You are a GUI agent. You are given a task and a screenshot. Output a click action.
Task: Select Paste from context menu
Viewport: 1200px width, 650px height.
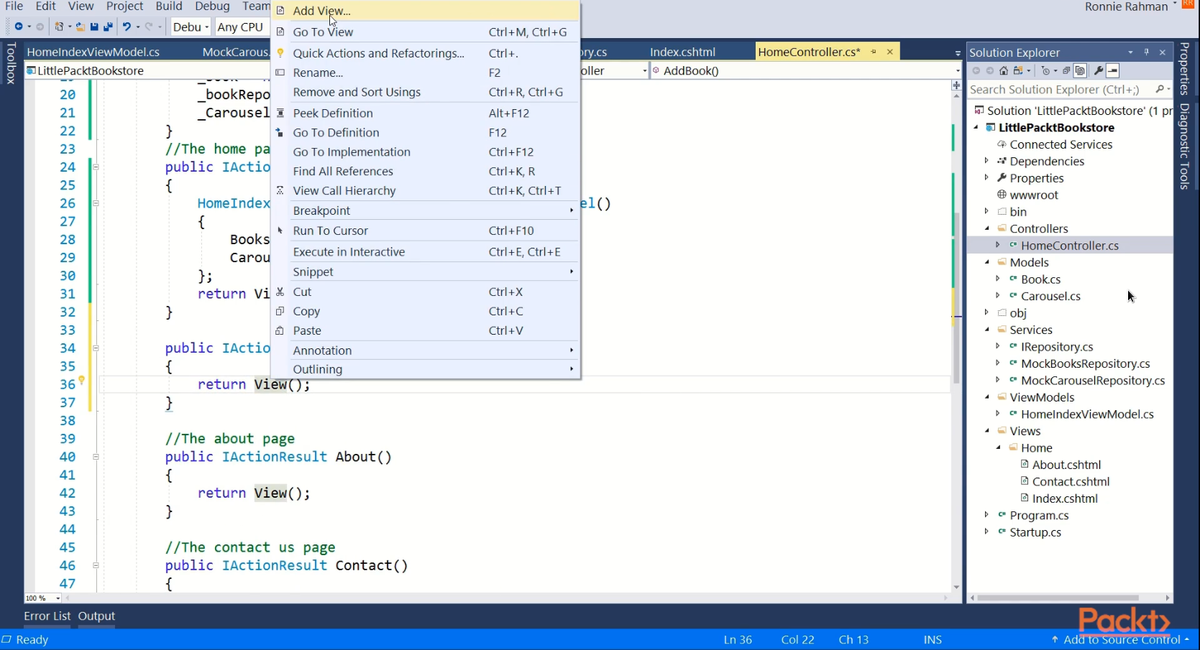coord(426,330)
